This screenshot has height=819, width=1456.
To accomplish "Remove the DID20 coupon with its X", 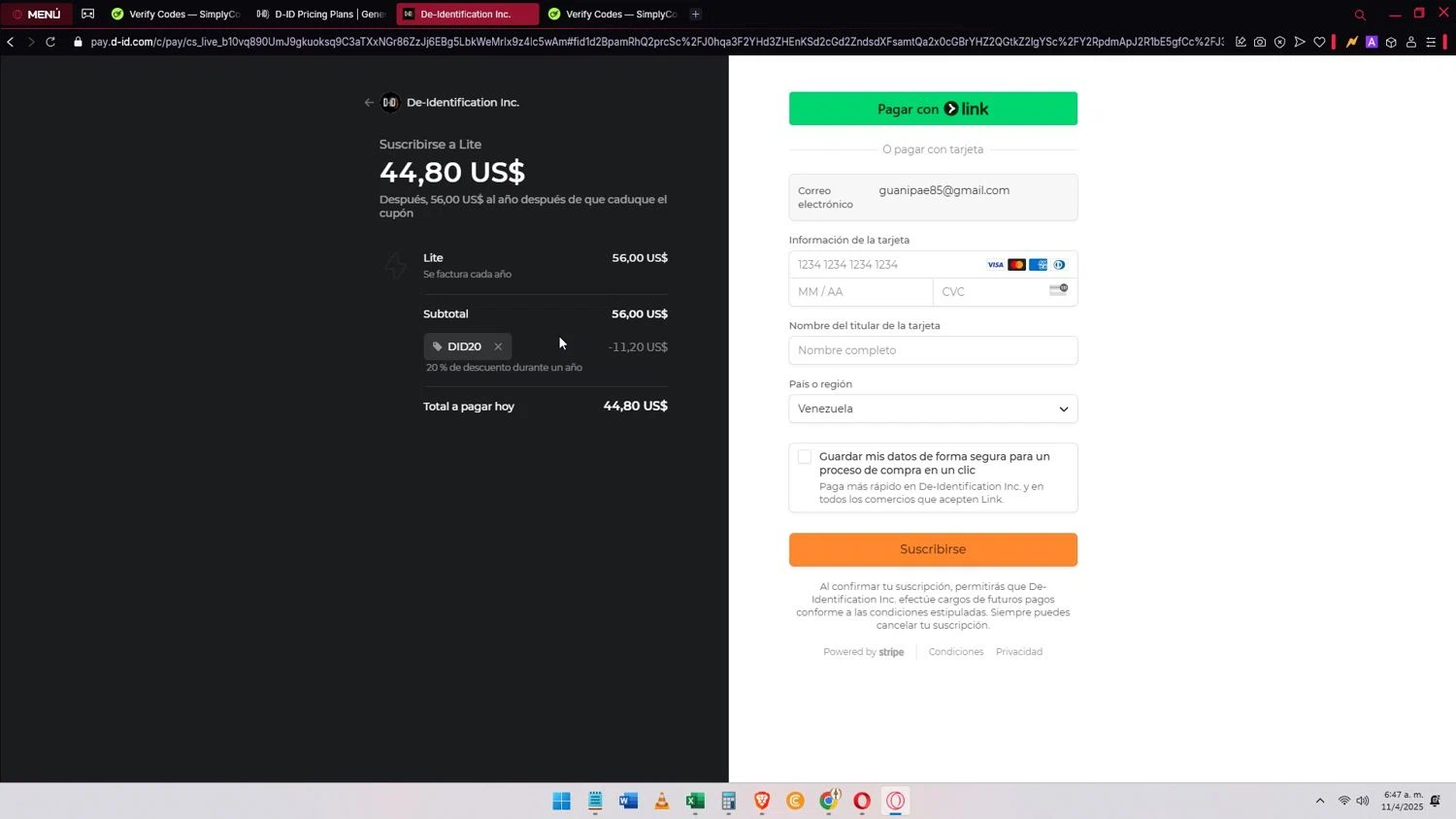I will pos(498,346).
